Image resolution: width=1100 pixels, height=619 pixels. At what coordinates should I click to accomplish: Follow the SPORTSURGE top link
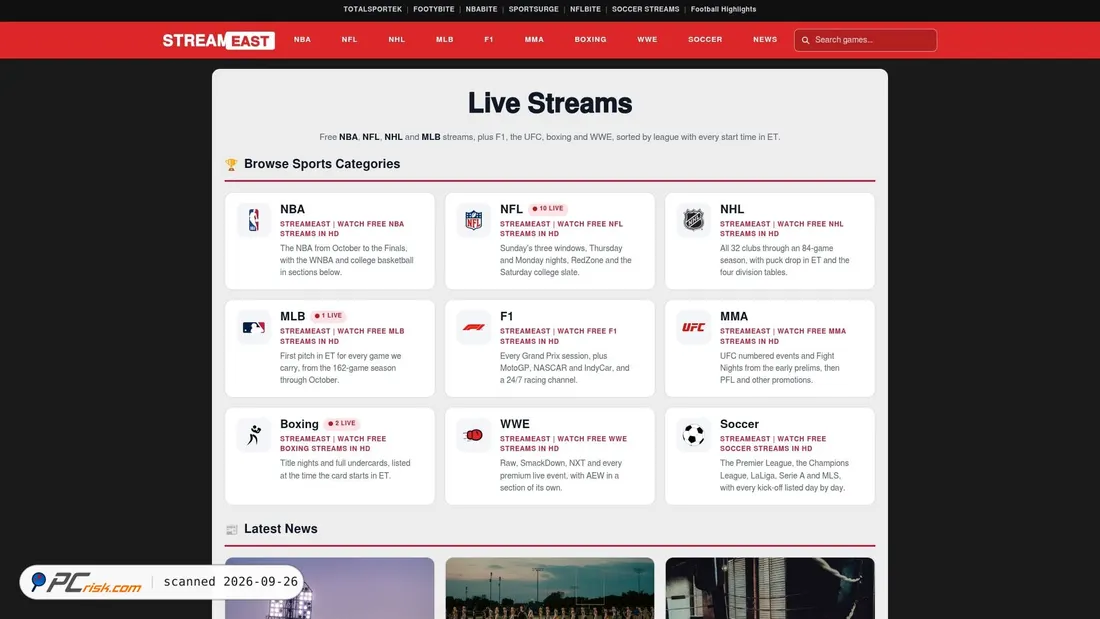(x=533, y=9)
